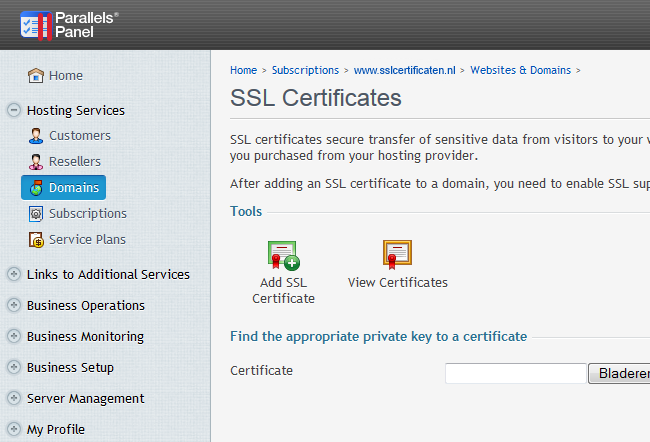
Task: Expand the My Profile section
Action: tap(14, 430)
